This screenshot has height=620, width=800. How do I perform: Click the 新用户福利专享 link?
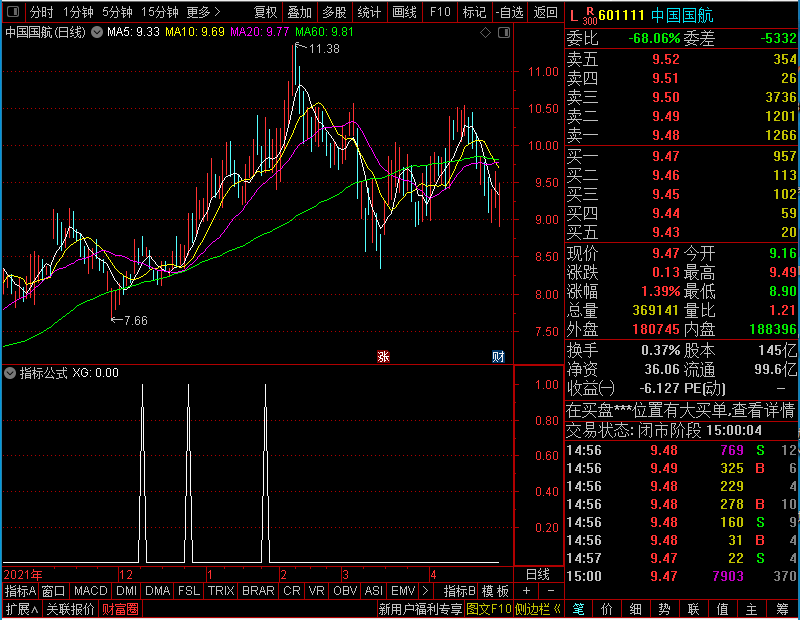click(x=420, y=609)
